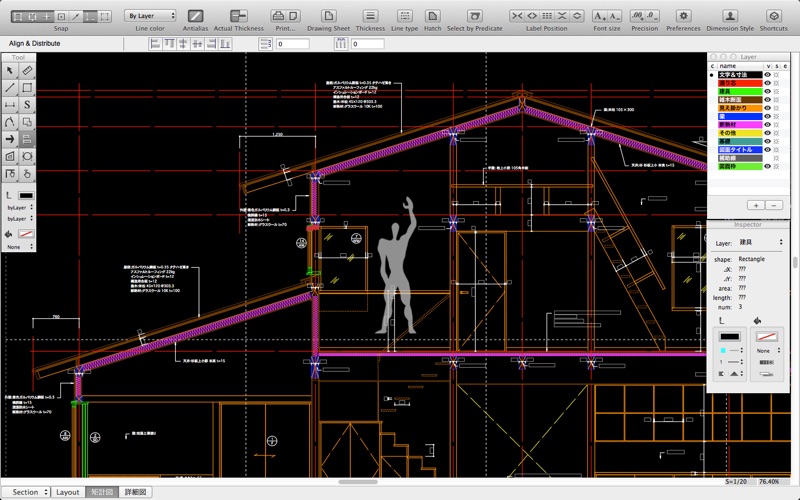The width and height of the screenshot is (800, 500).
Task: Click the first Align & Distribute value field
Action: pyautogui.click(x=292, y=44)
